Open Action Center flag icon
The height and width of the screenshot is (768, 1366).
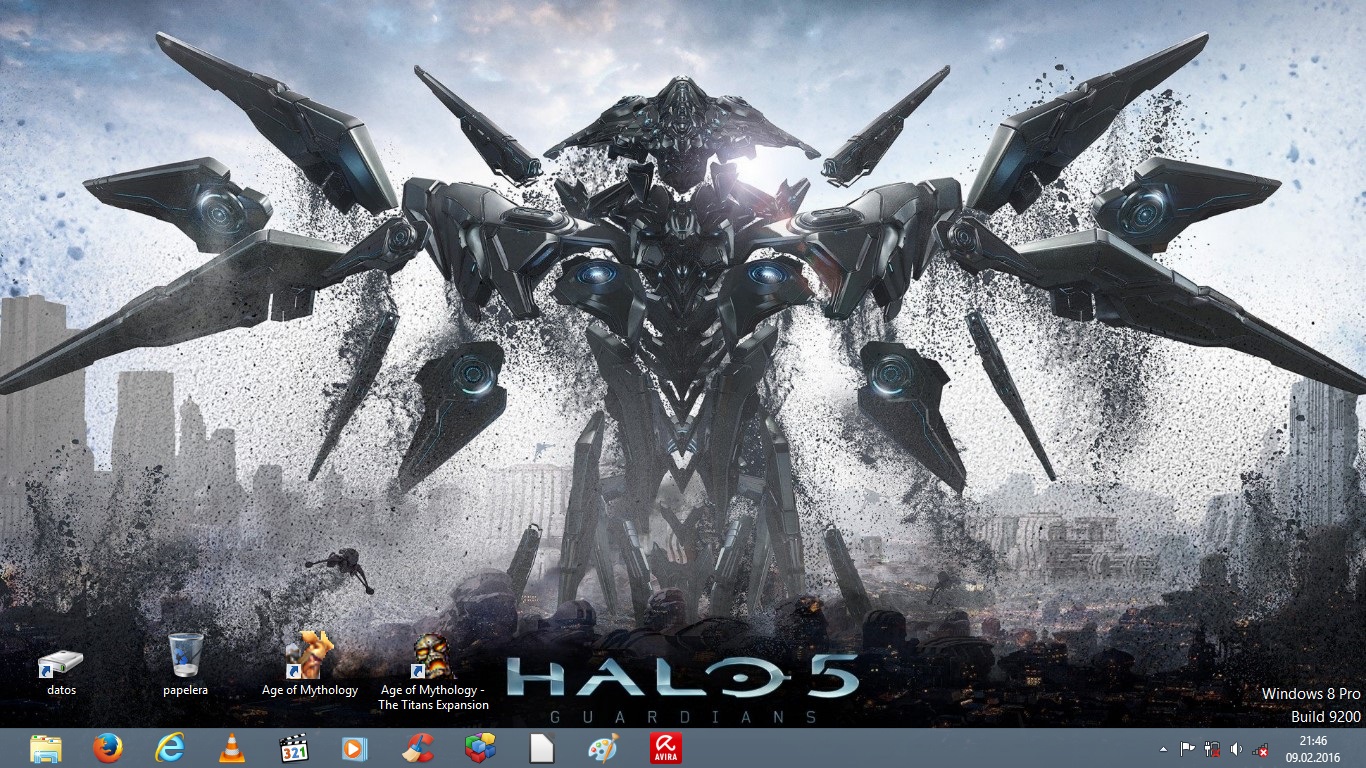tap(1188, 749)
